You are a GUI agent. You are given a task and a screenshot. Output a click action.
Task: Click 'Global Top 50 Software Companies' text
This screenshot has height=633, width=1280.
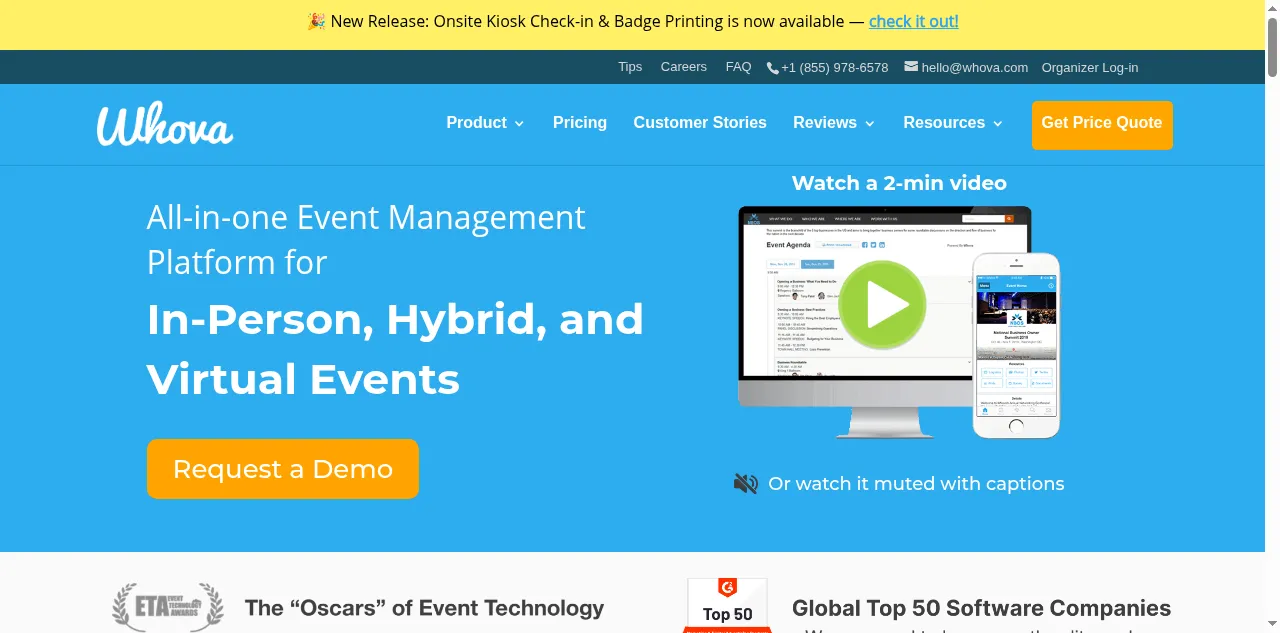coord(981,608)
